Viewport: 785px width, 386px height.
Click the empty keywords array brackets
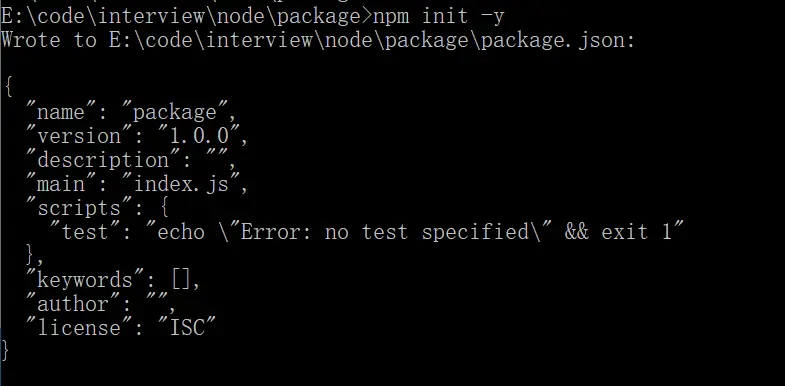pos(180,280)
